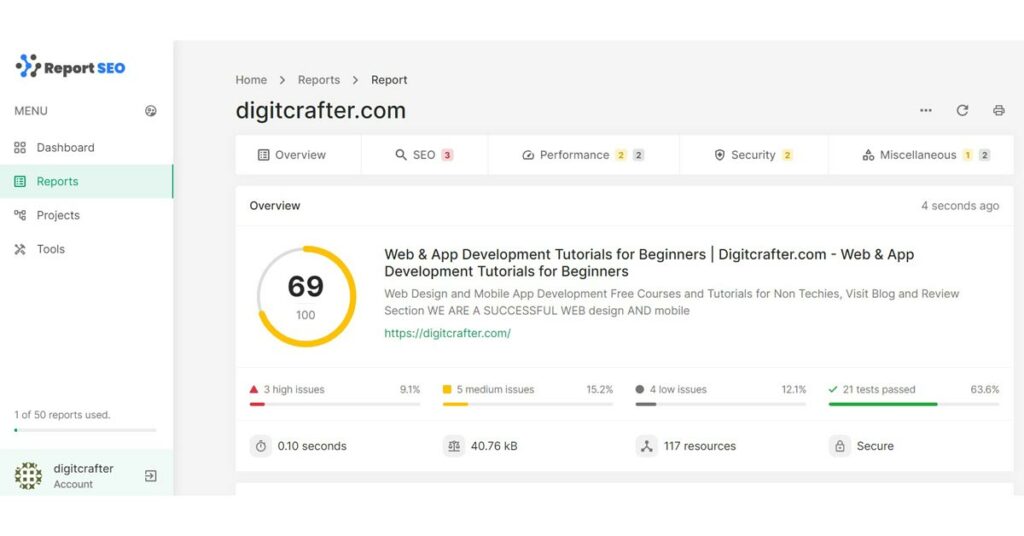Click the red 3 badge on SEO tab
The width and height of the screenshot is (1024, 536).
447,155
